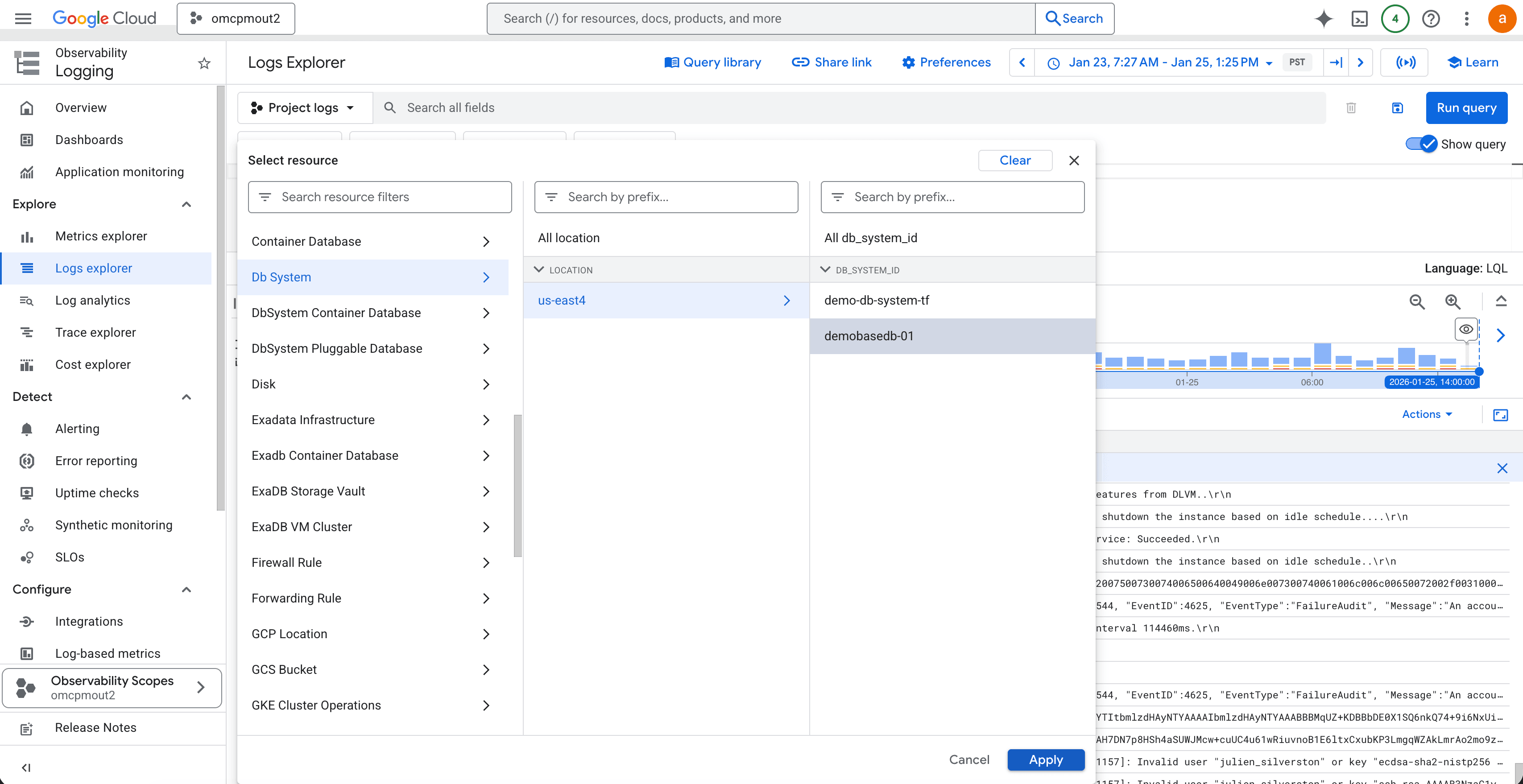
Task: Open the Project logs scope dropdown
Action: [x=304, y=107]
